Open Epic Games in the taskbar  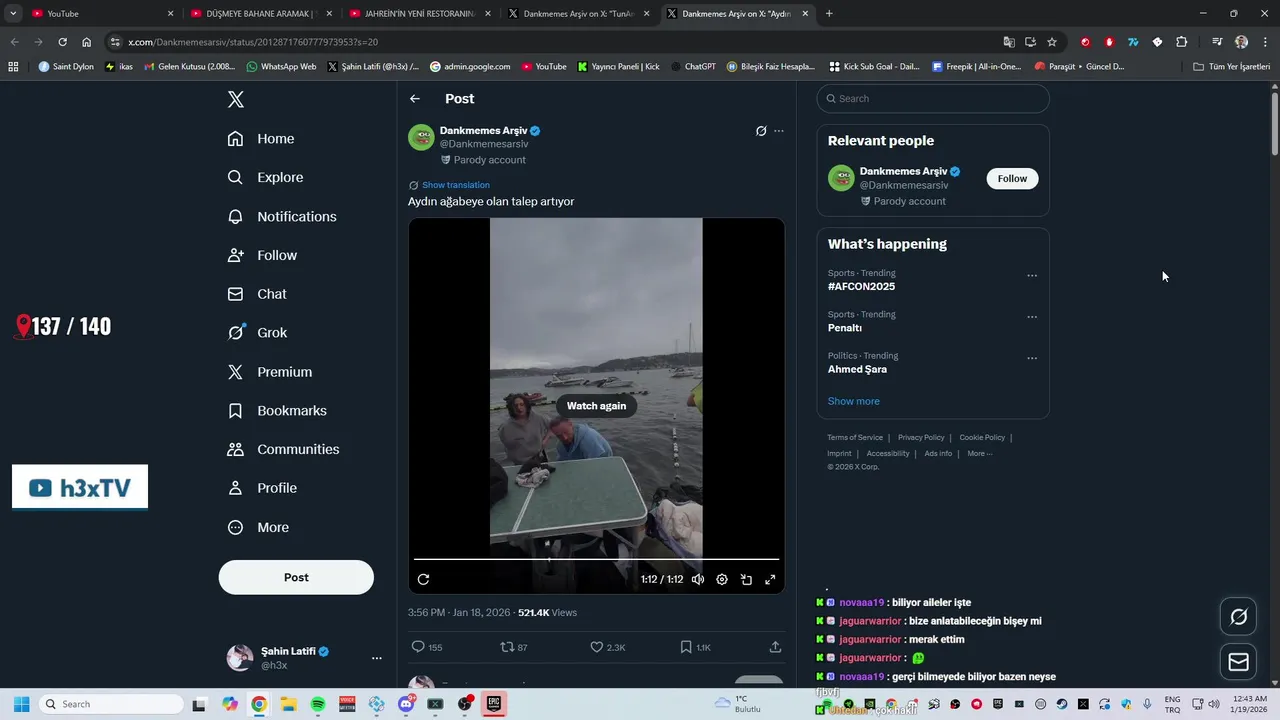494,704
